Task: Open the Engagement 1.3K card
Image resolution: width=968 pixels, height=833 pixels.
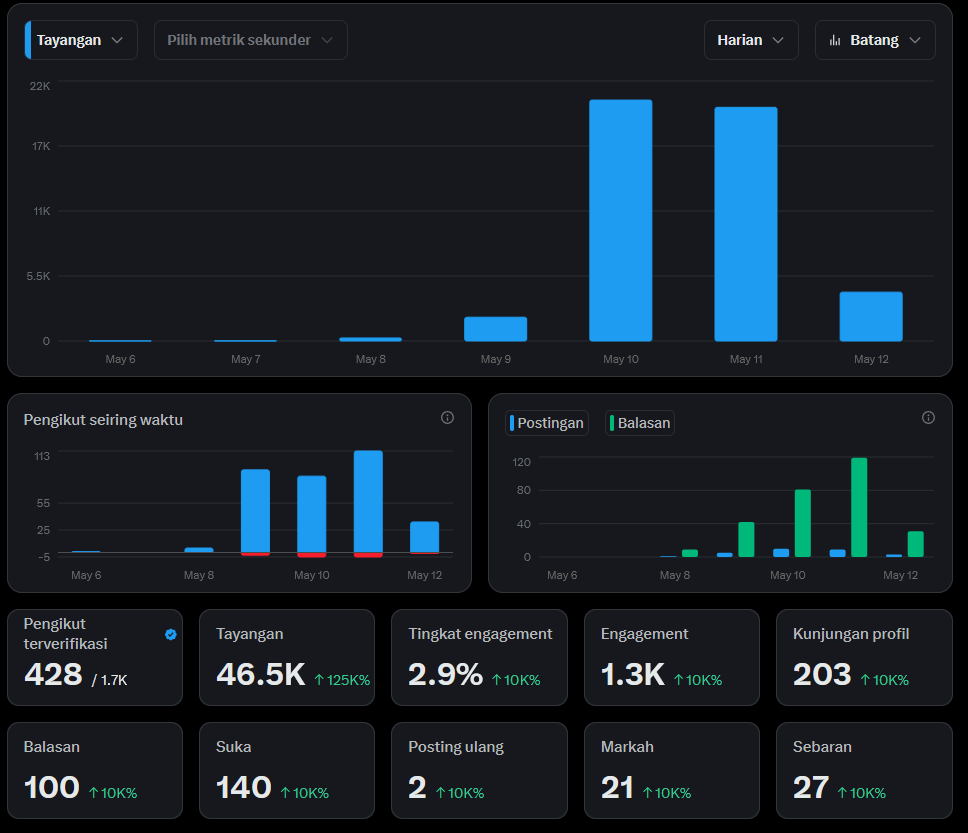Action: point(672,658)
